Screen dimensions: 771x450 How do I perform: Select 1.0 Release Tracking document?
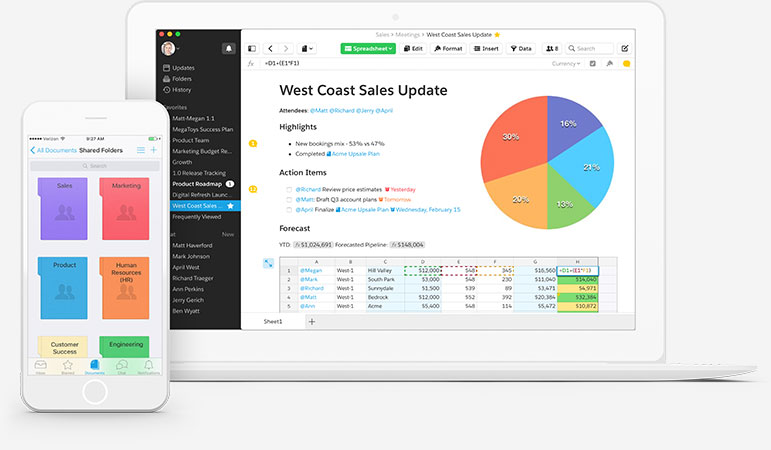click(x=199, y=173)
